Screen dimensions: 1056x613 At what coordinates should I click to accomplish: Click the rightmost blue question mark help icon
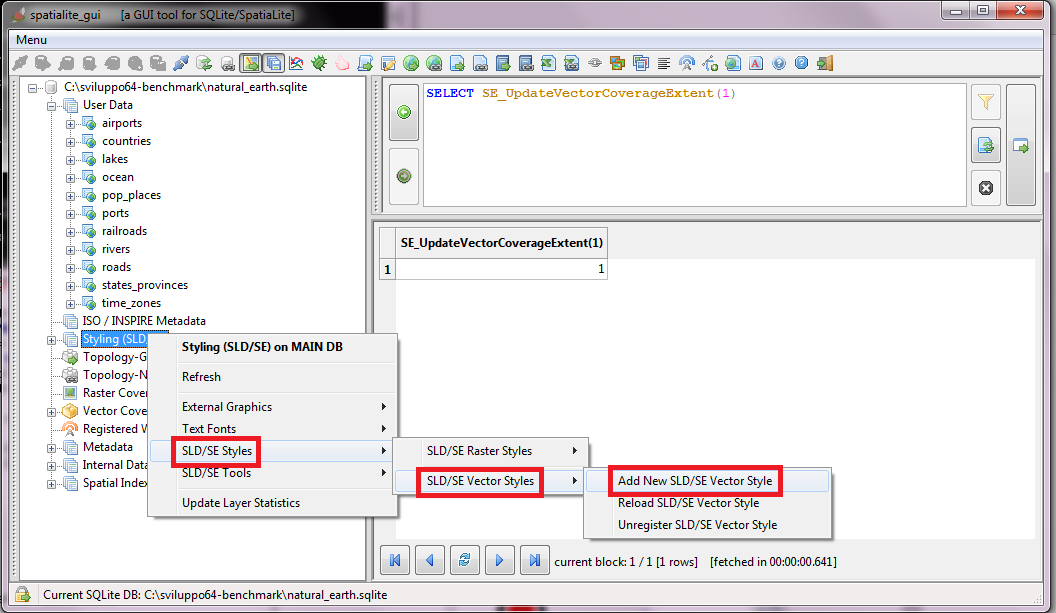[801, 63]
